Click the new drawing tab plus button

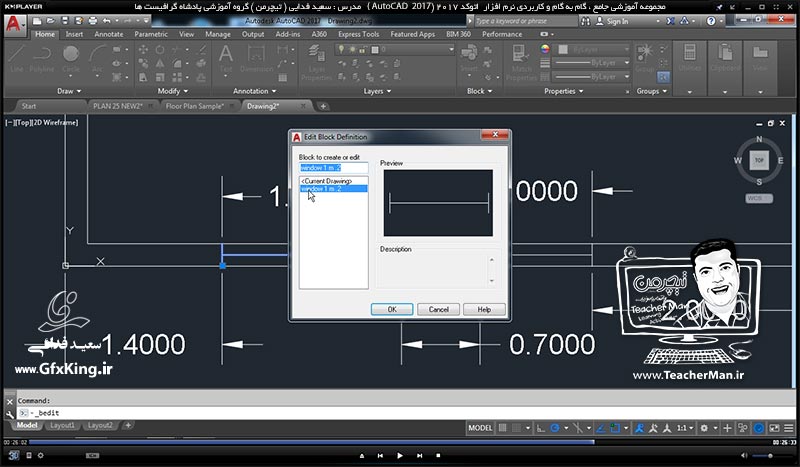tap(323, 106)
